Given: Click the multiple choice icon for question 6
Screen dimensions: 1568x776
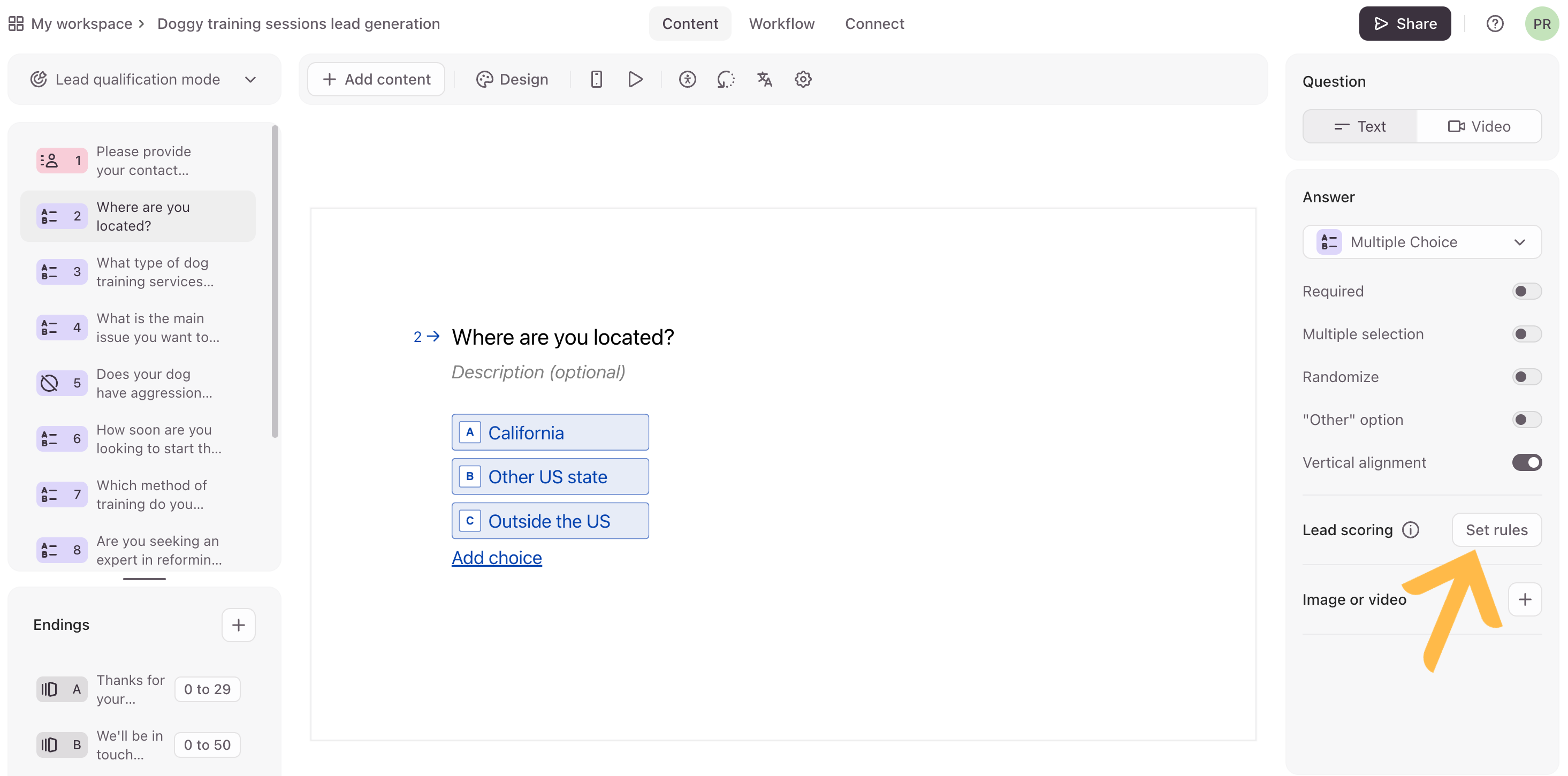Looking at the screenshot, I should 50,439.
